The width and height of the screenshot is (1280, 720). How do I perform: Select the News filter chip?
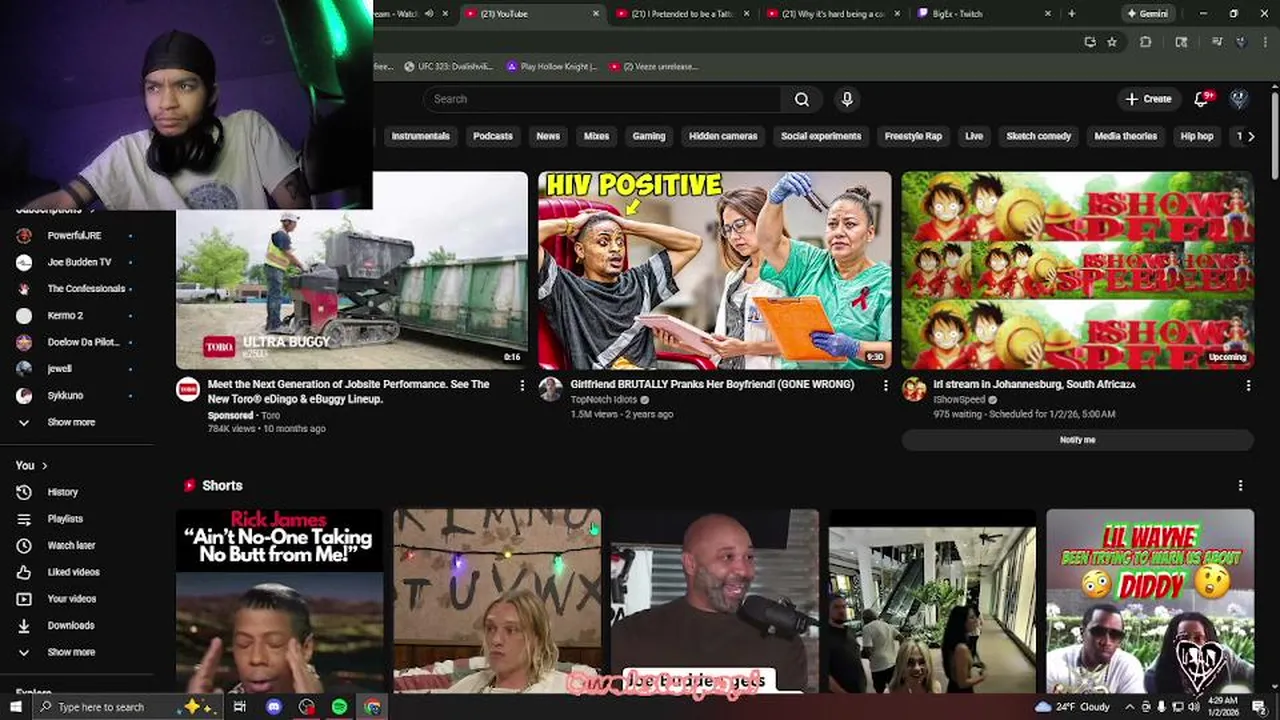point(548,136)
